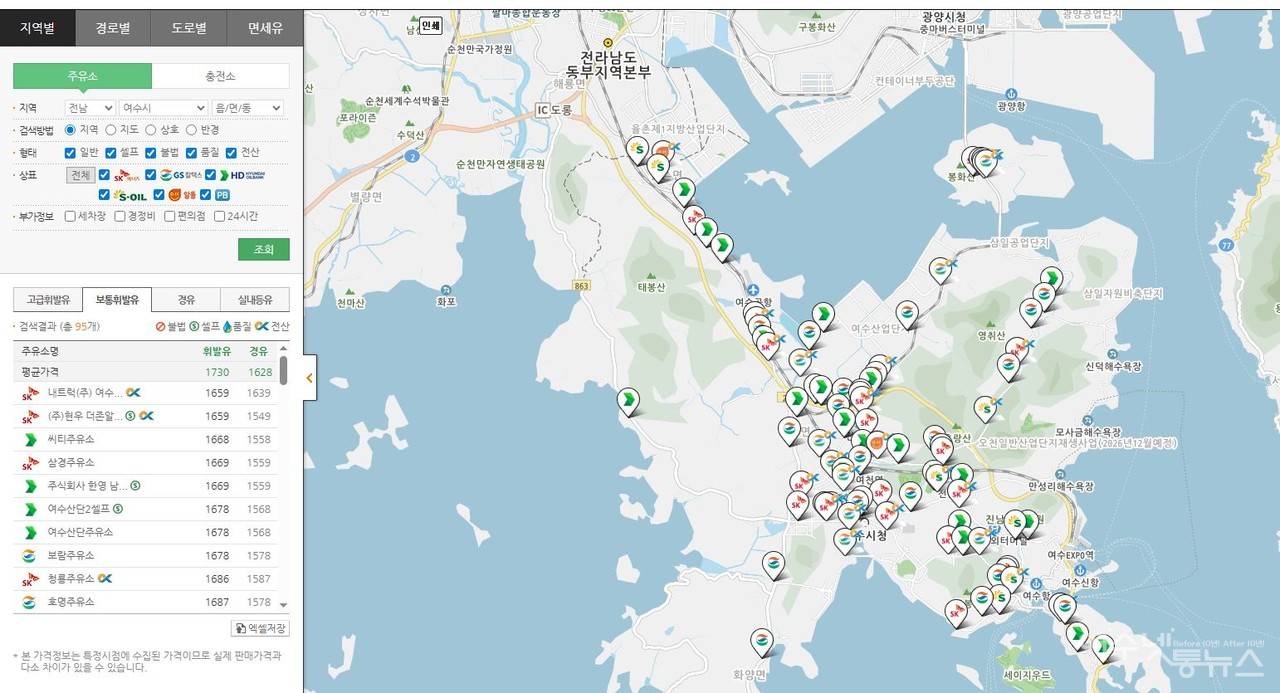Click the station list scrollbar thumb

click(x=283, y=370)
